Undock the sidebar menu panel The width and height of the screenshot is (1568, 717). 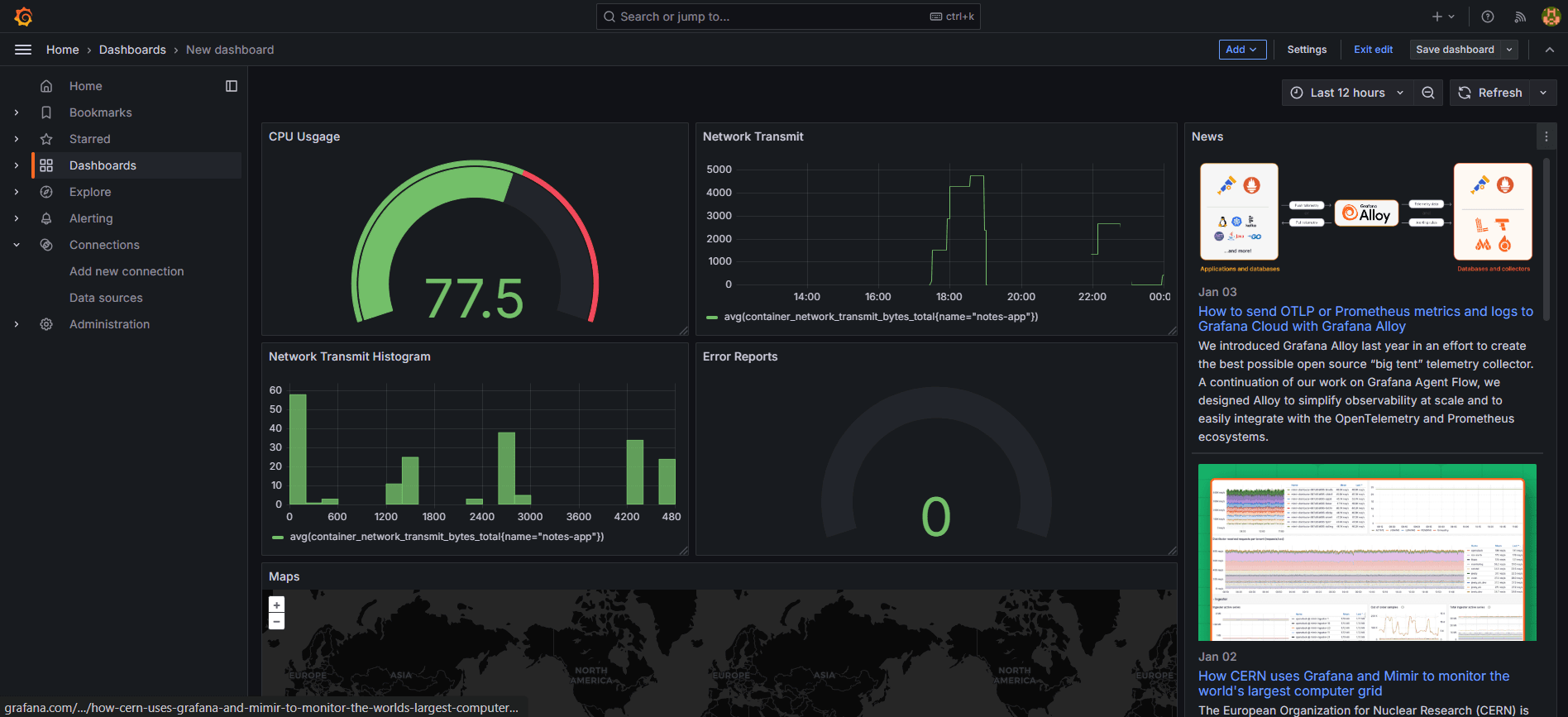(x=232, y=86)
